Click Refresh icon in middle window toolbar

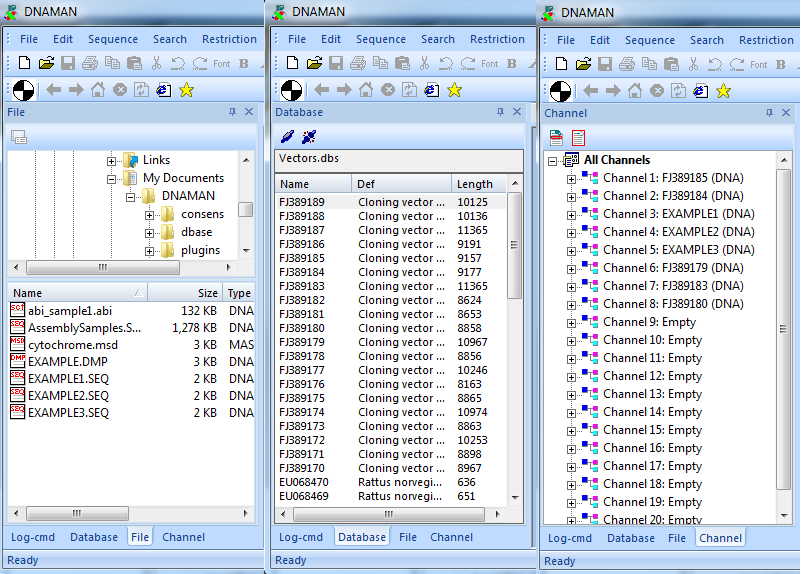pos(409,90)
